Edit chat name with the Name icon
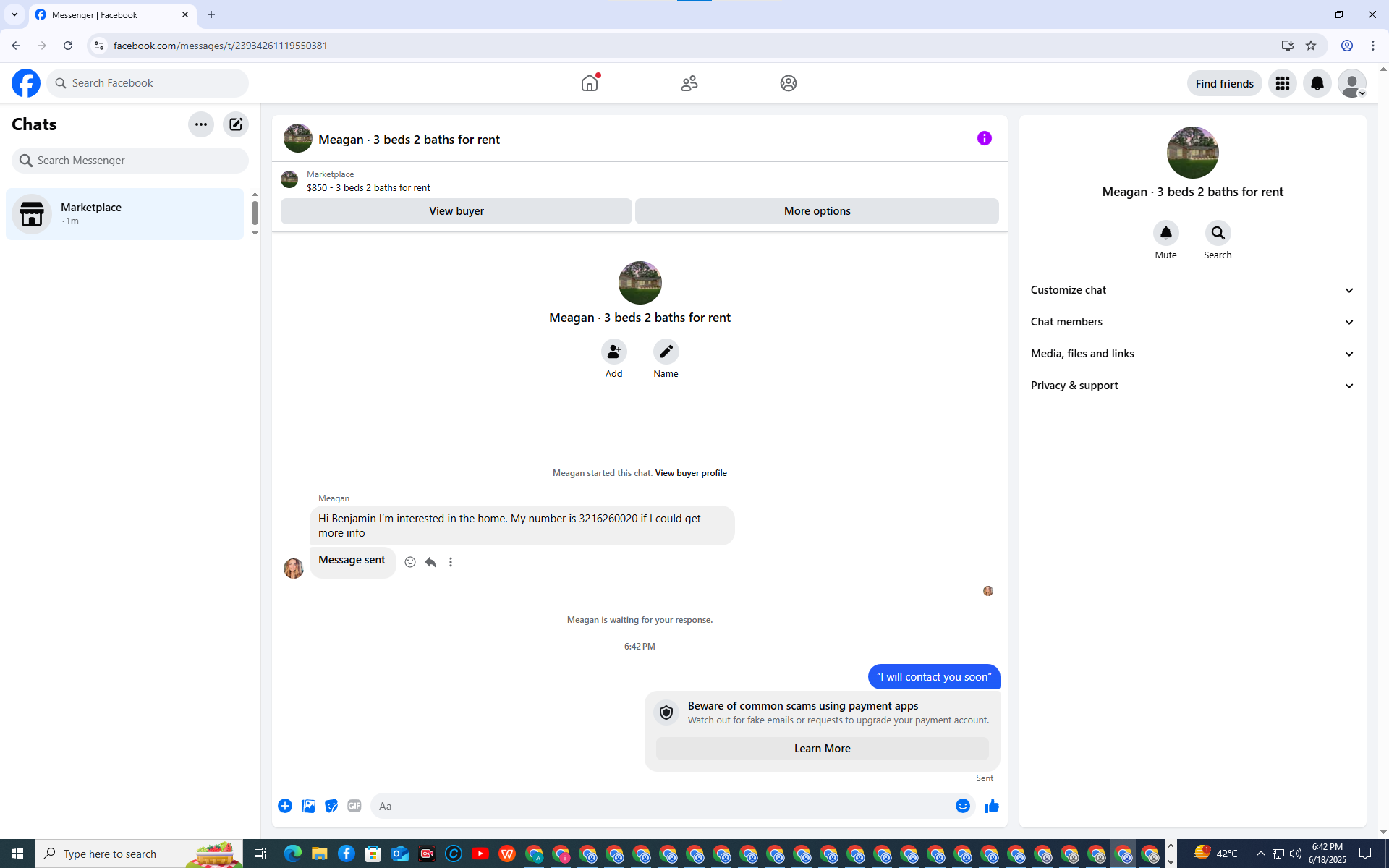Image resolution: width=1389 pixels, height=868 pixels. pyautogui.click(x=666, y=352)
